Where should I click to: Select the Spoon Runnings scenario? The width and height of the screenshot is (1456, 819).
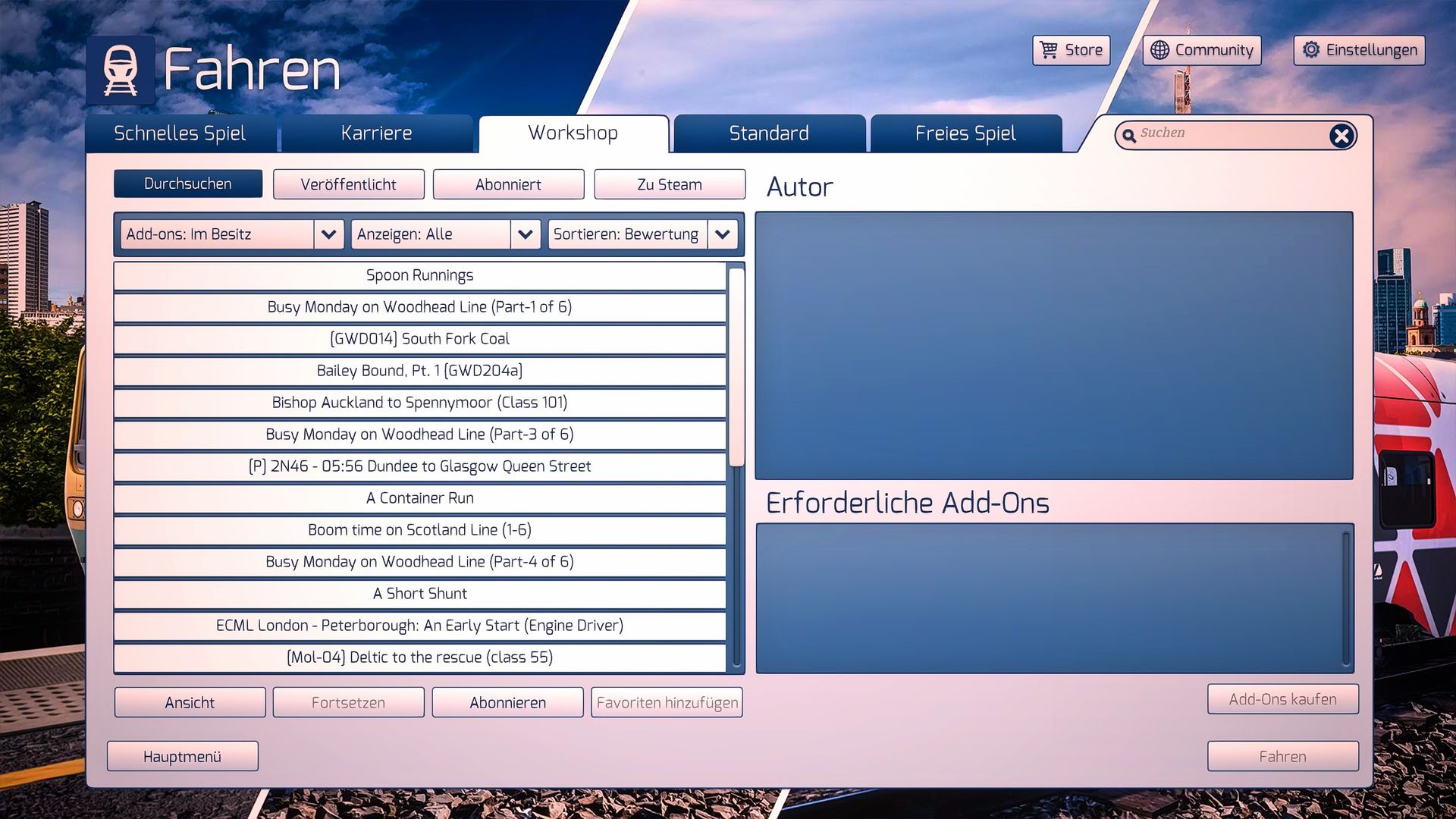pos(419,275)
